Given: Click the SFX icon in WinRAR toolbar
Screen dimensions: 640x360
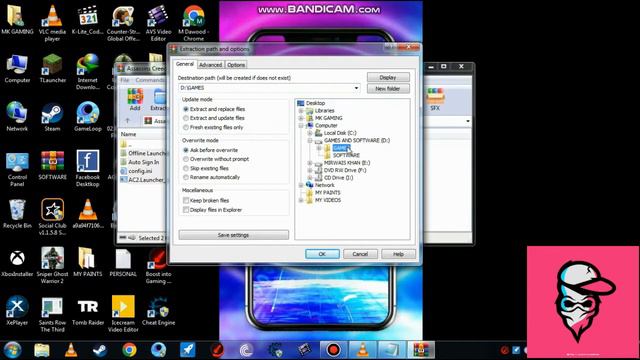Looking at the screenshot, I should (x=435, y=100).
